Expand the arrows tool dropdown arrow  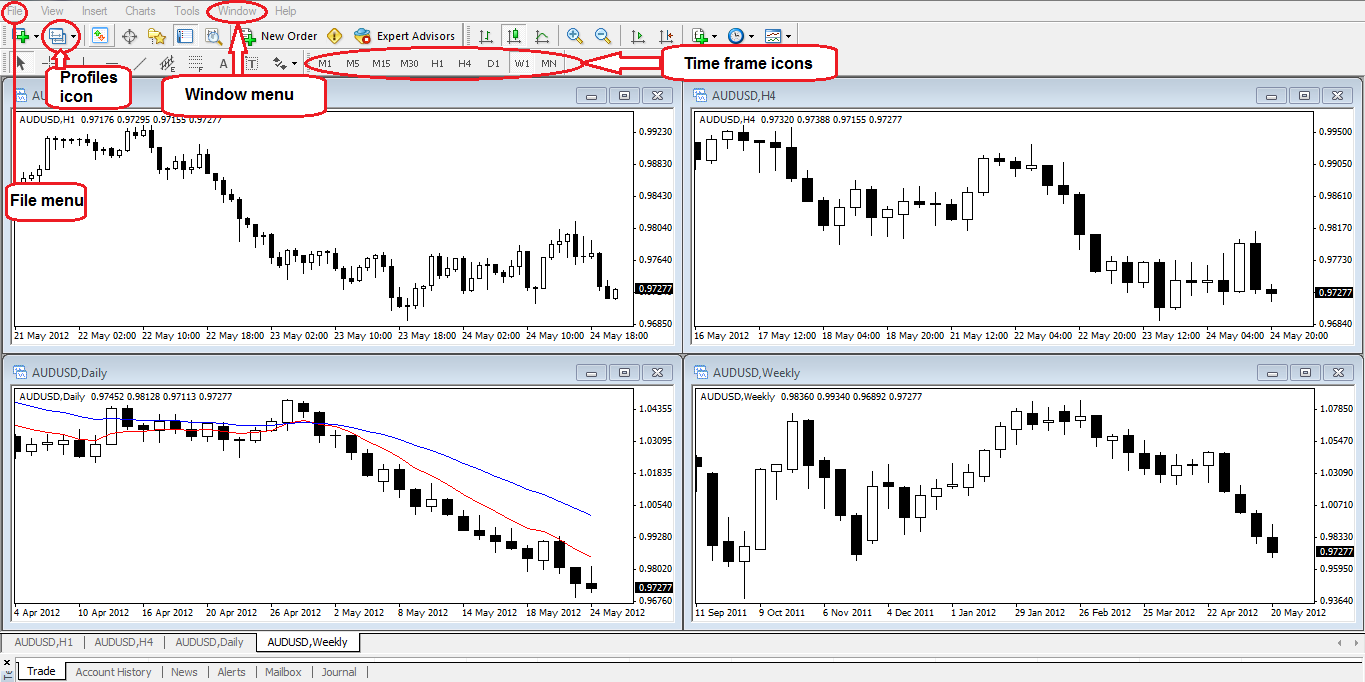coord(294,63)
